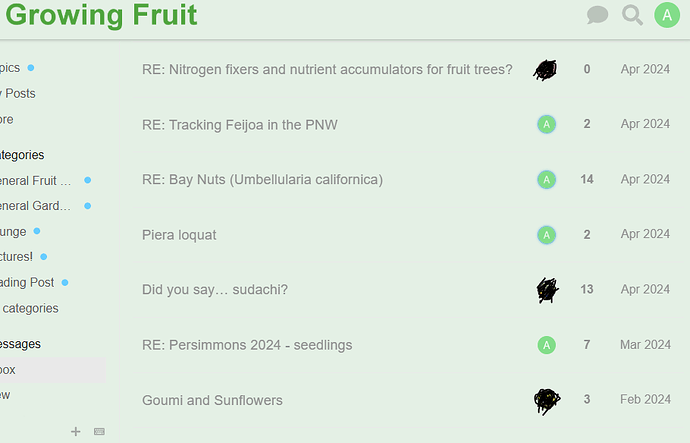Viewport: 690px width, 443px height.
Task: Open the "Piera loquat" message
Action: point(179,235)
